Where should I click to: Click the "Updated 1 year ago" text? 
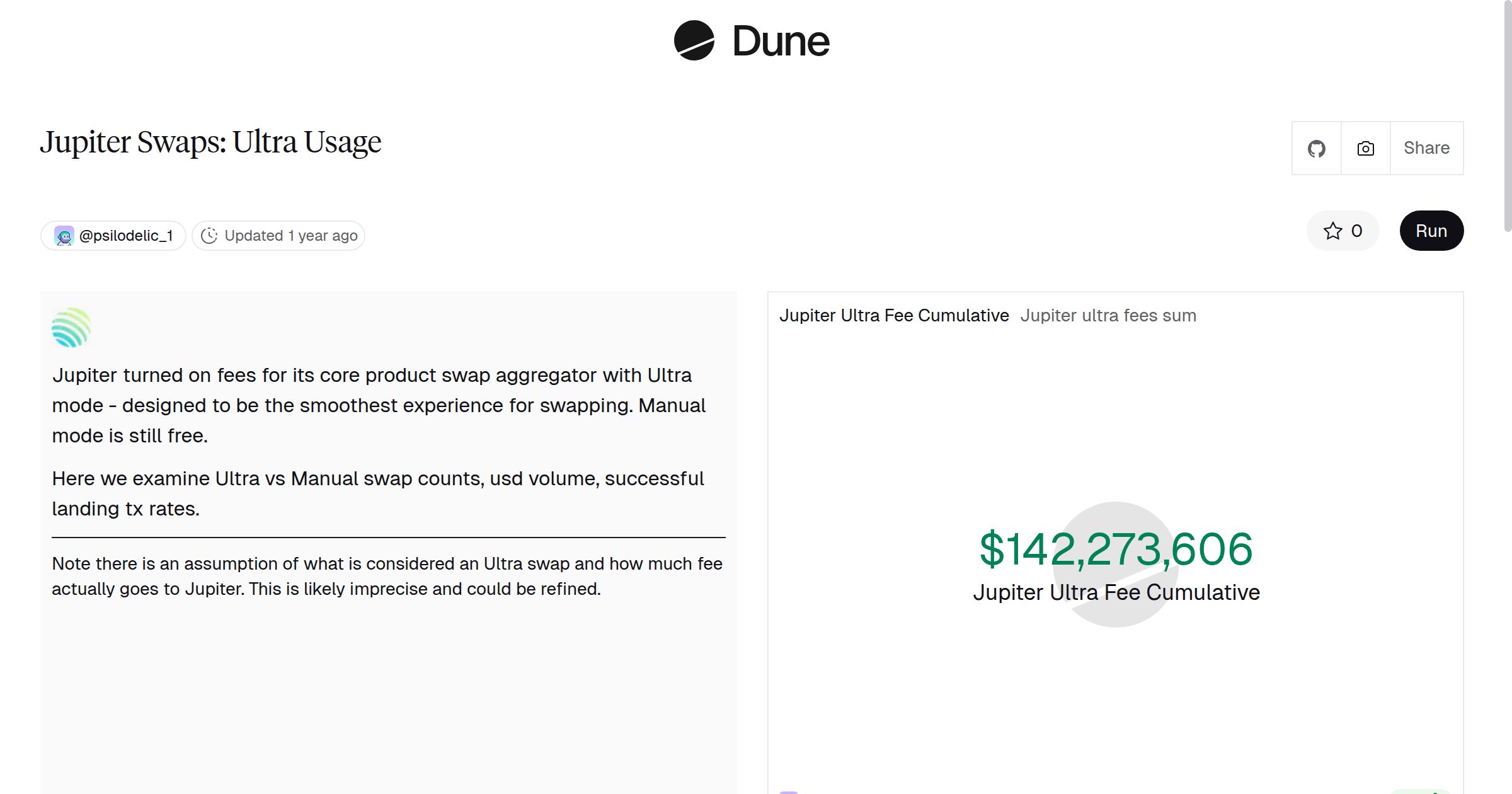pos(290,236)
